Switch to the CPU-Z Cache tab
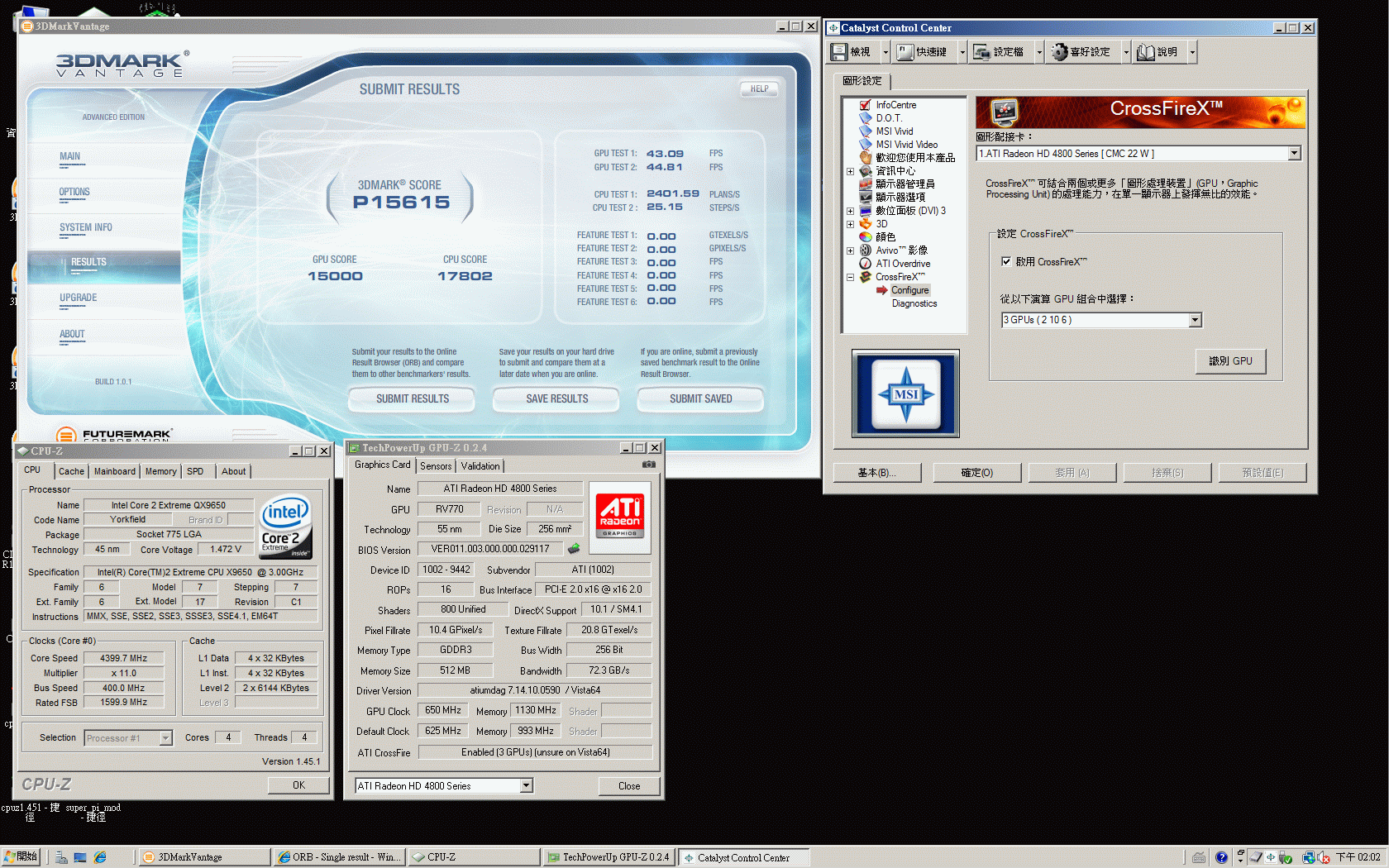 pyautogui.click(x=71, y=471)
